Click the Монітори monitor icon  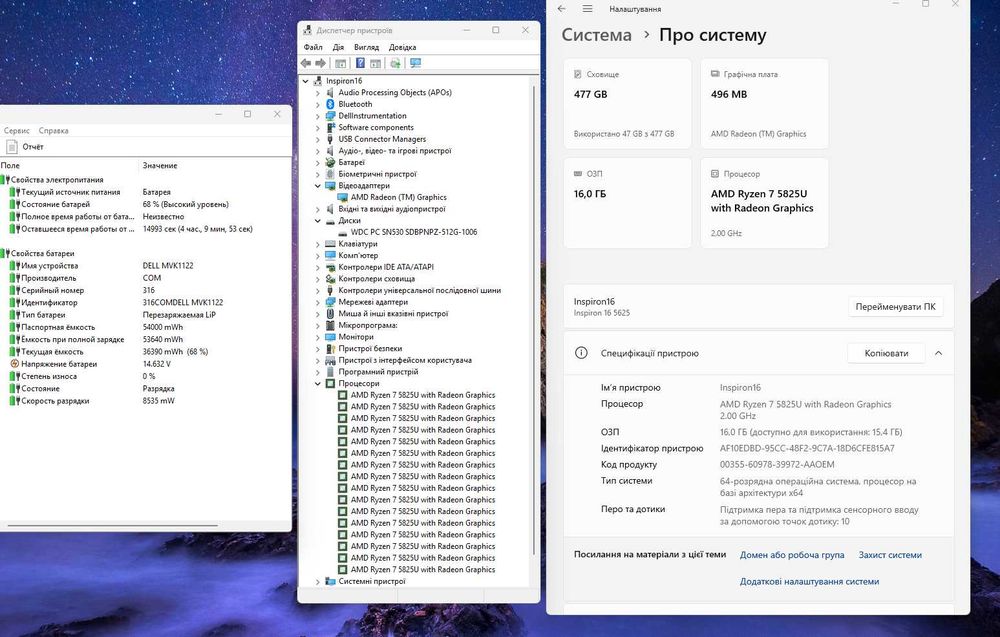(x=330, y=337)
